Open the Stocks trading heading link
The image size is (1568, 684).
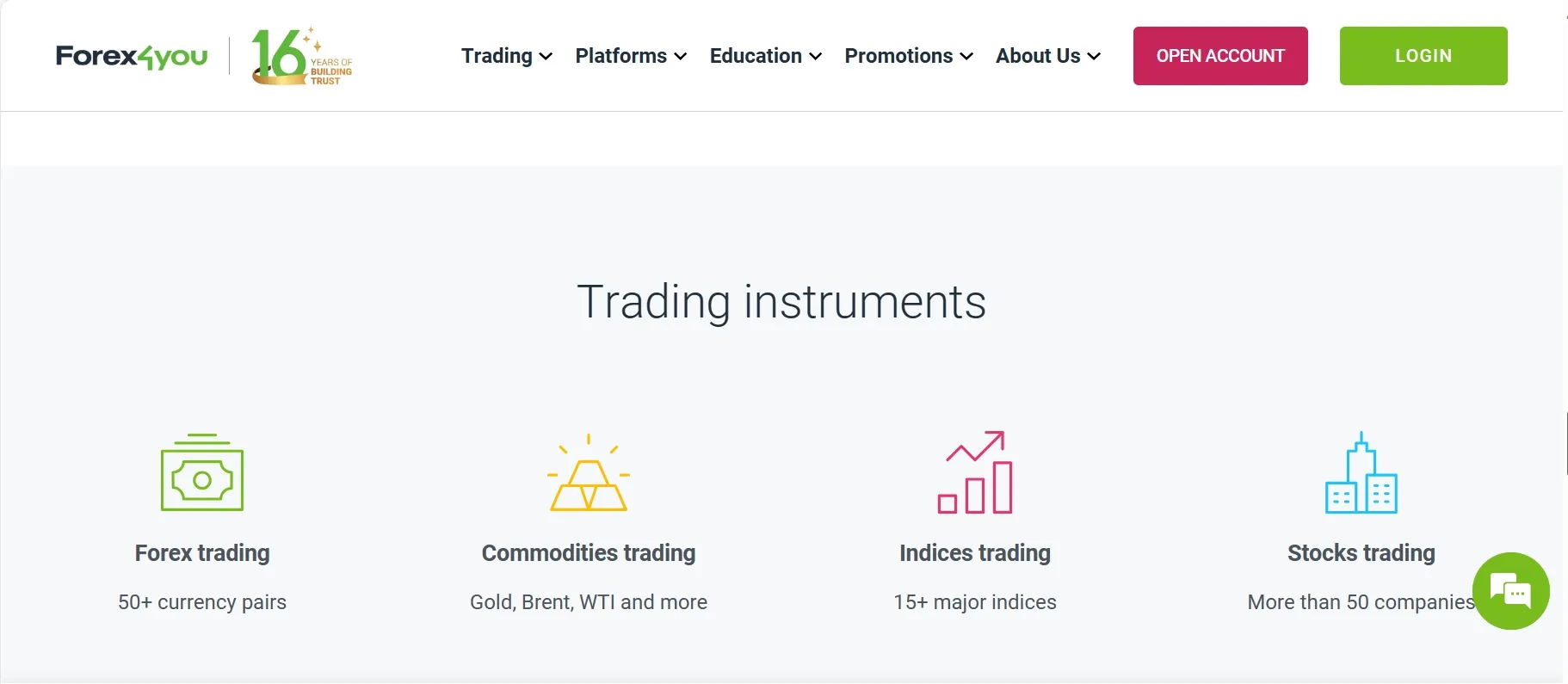click(1361, 553)
